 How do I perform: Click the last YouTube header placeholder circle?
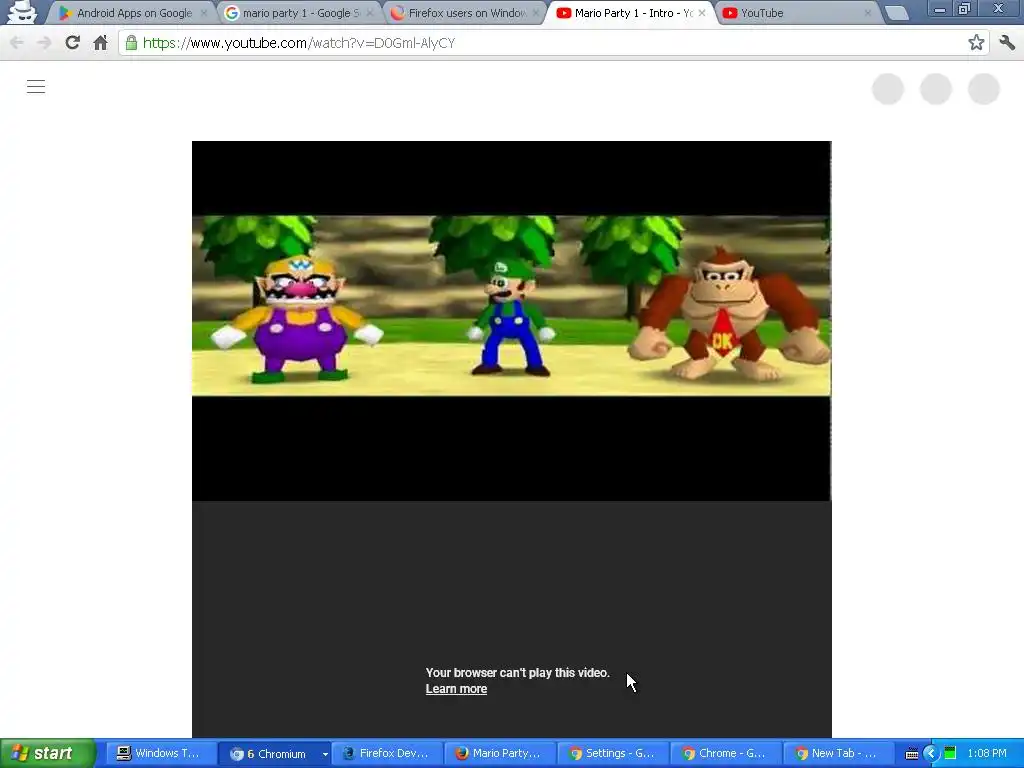pos(984,89)
